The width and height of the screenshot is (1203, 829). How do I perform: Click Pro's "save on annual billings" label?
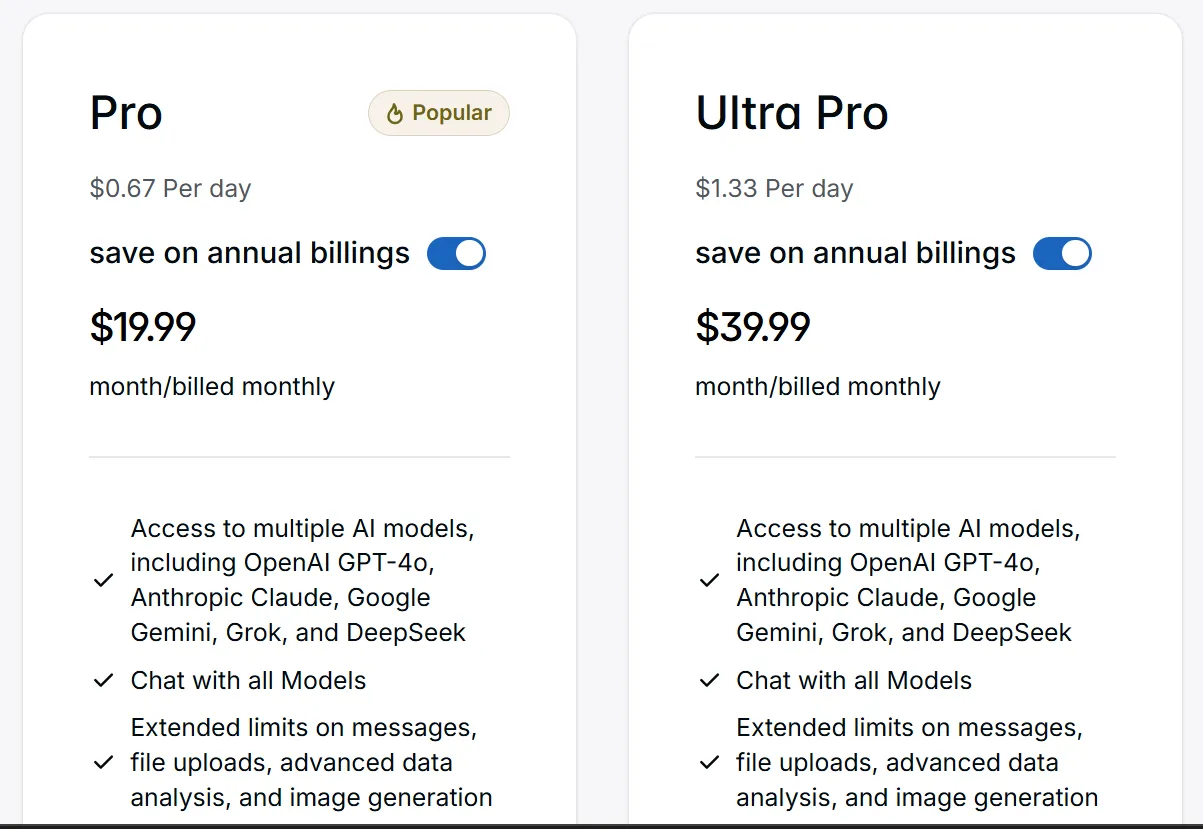tap(249, 253)
